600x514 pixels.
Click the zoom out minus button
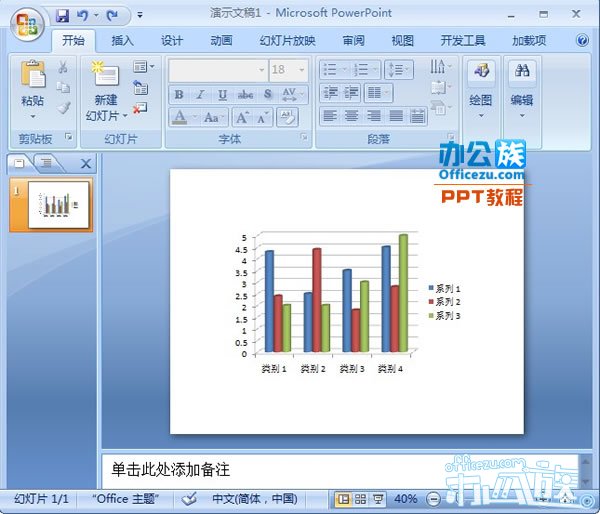tap(434, 498)
